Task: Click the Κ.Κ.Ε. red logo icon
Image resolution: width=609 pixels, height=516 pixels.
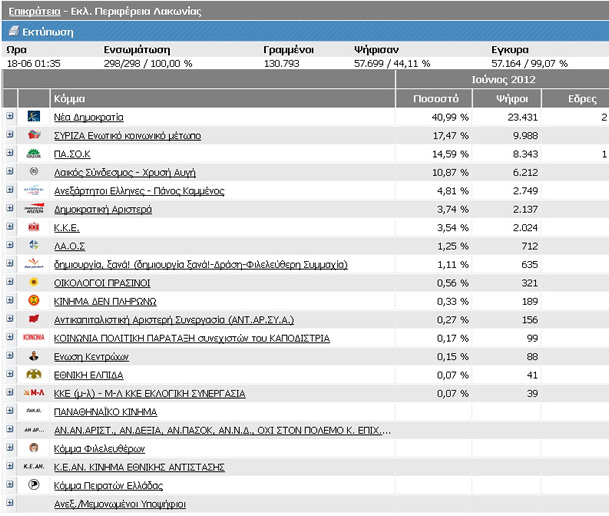Action: [x=34, y=227]
